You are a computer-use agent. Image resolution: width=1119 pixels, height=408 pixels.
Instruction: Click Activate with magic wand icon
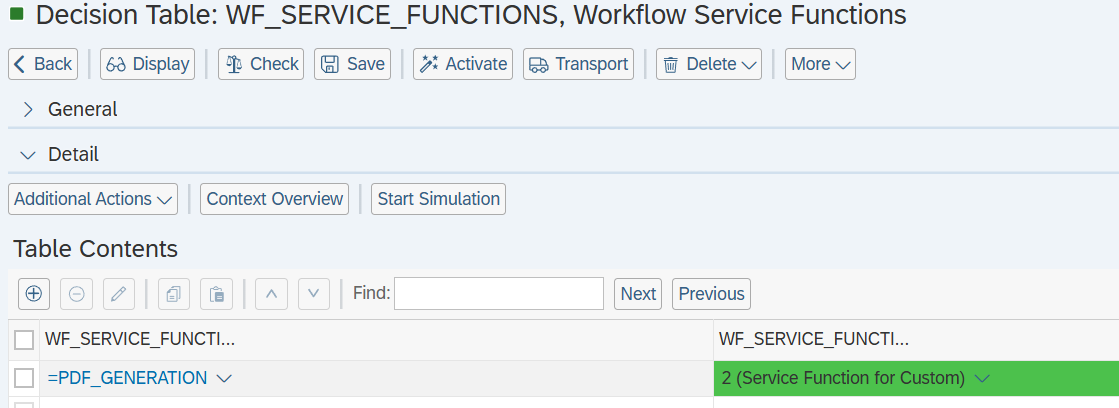point(463,64)
